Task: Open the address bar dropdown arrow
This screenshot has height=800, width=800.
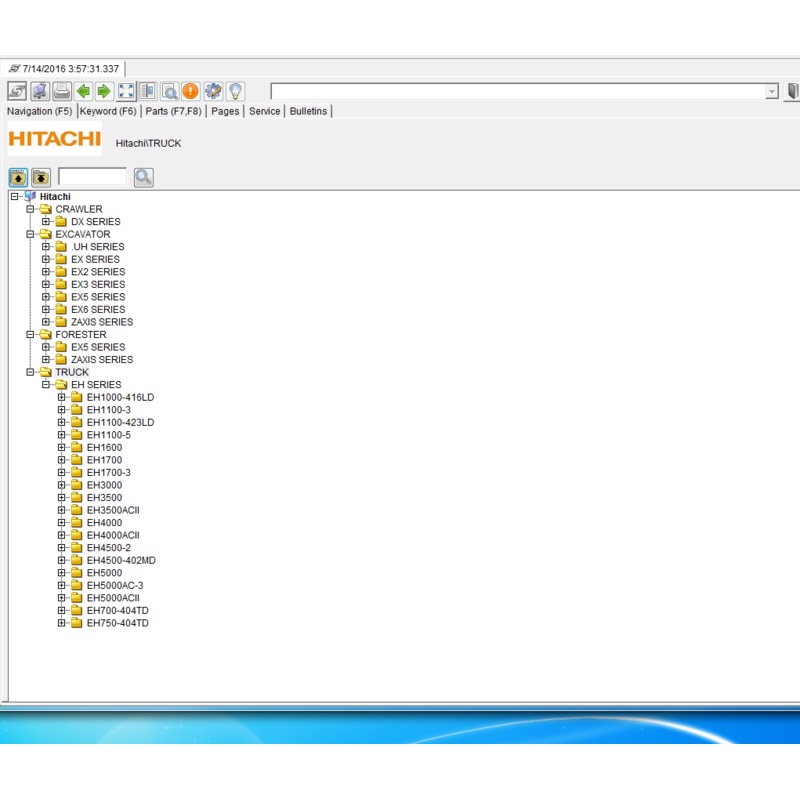Action: pyautogui.click(x=771, y=92)
